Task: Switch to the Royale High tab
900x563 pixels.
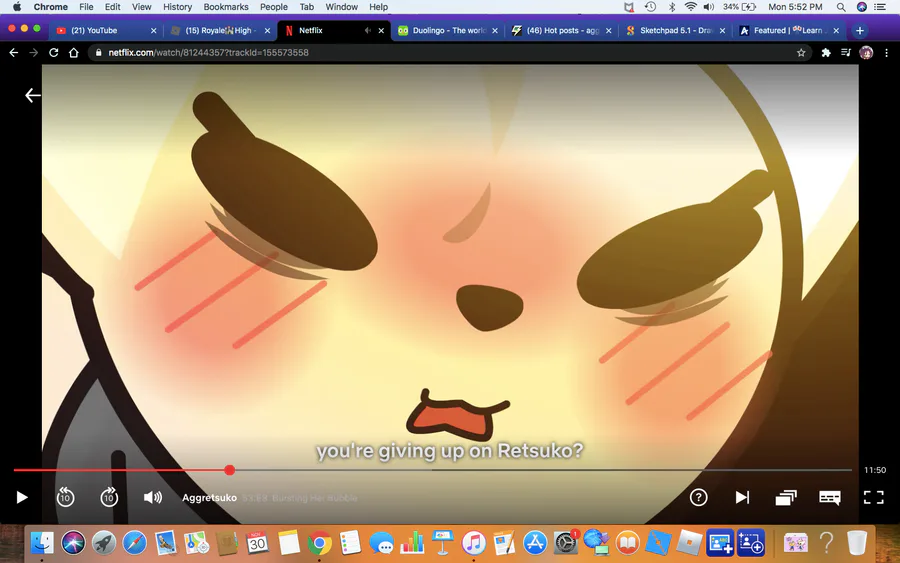Action: pos(218,30)
